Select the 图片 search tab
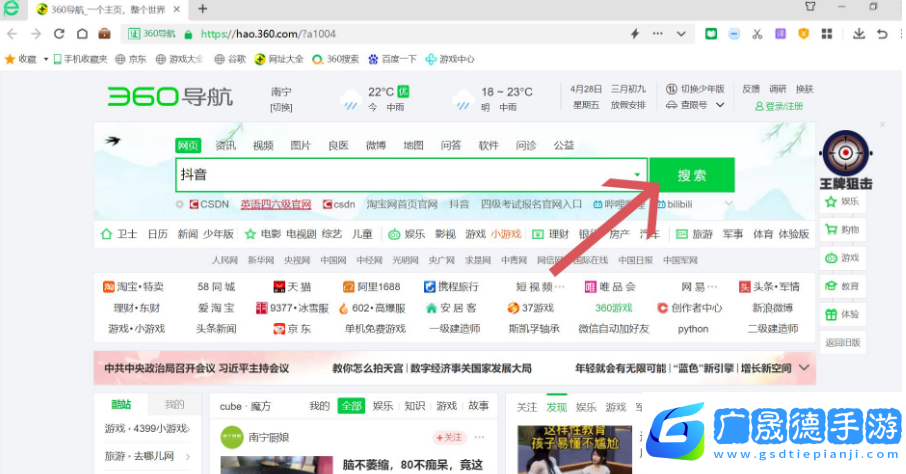Viewport: 906px width, 474px height. point(300,146)
